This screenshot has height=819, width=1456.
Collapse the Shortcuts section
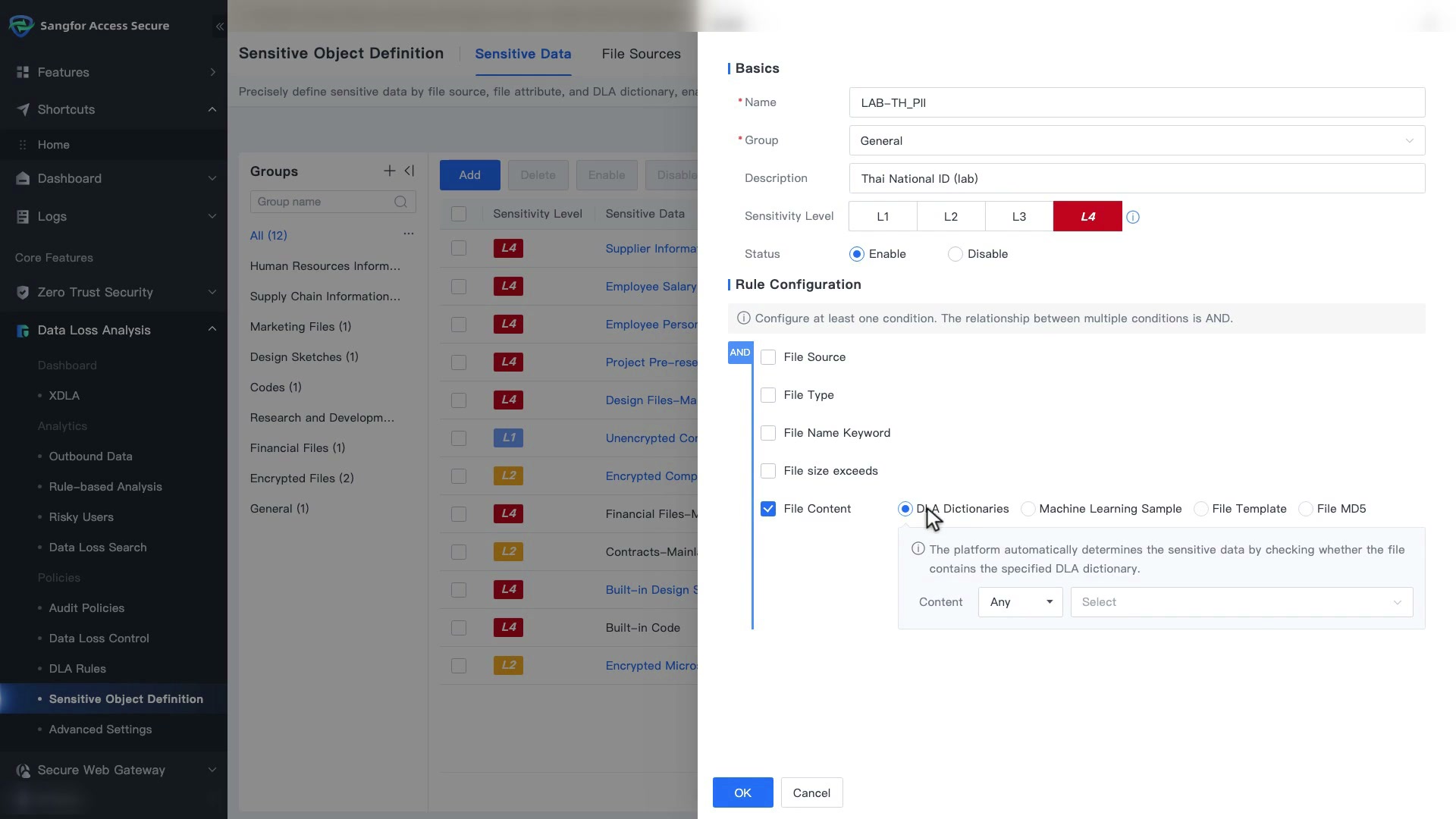212,110
